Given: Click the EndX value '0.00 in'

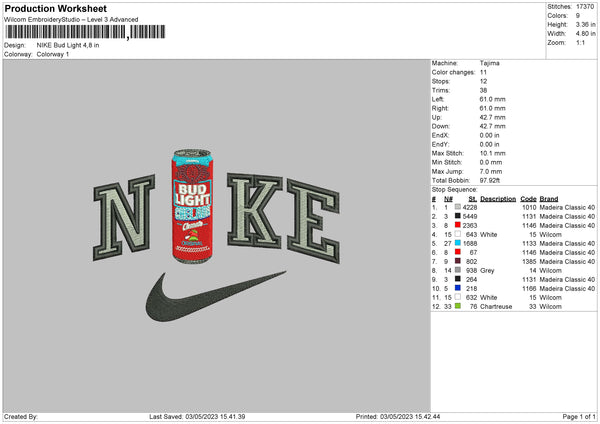Looking at the screenshot, I should click(489, 135).
